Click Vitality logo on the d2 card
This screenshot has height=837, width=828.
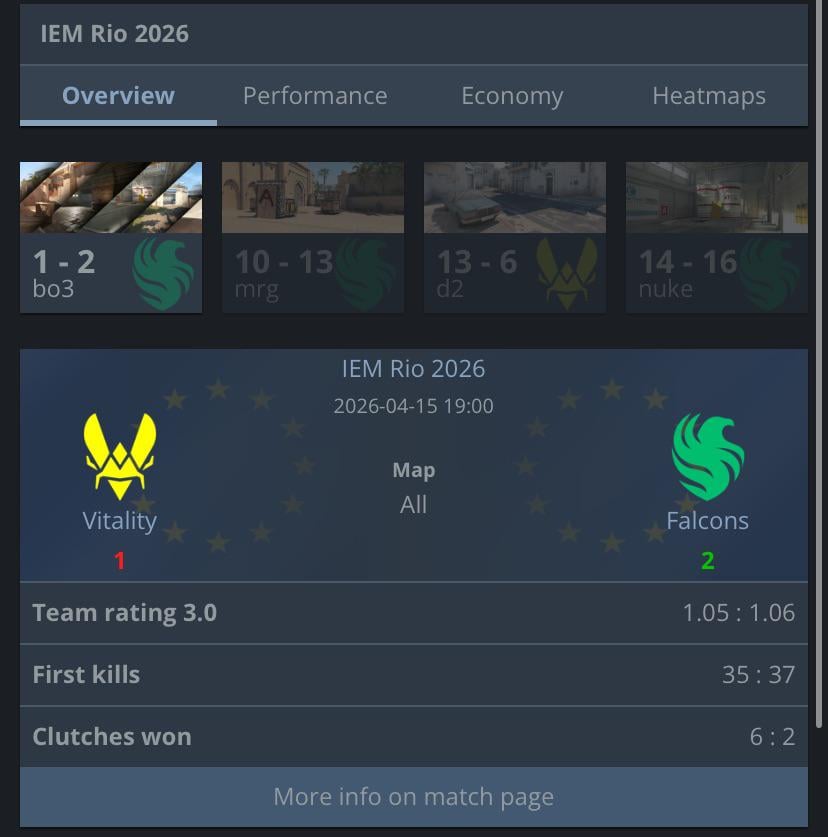[x=567, y=274]
